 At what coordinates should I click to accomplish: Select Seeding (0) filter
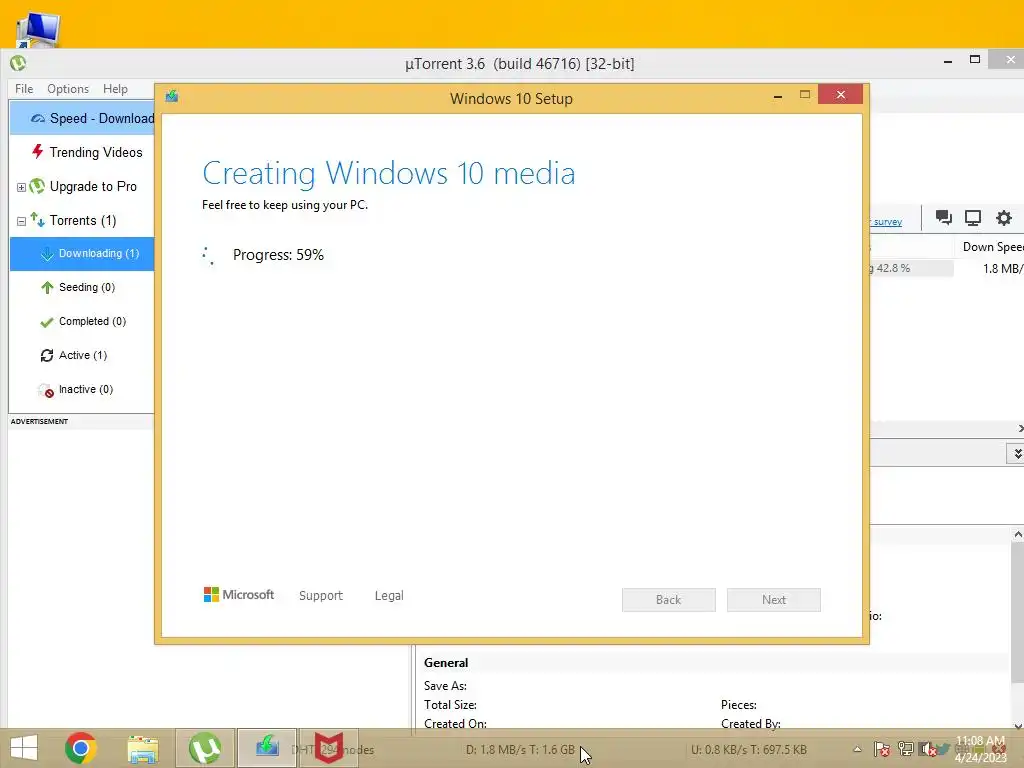coord(87,287)
